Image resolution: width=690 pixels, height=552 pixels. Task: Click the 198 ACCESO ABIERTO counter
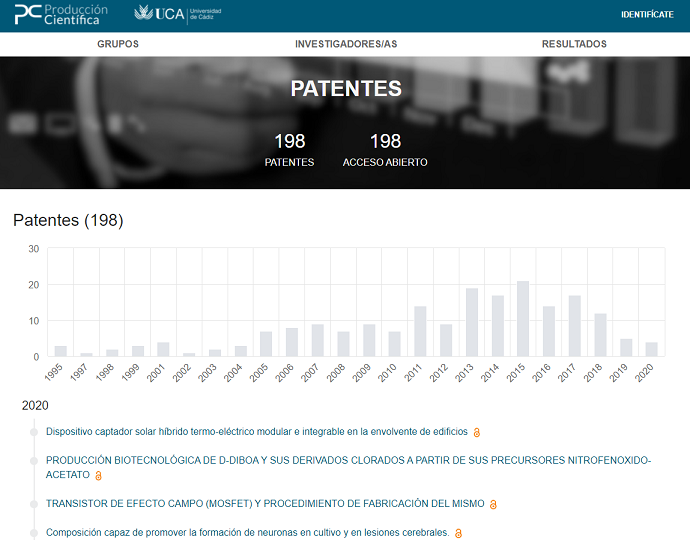[385, 150]
